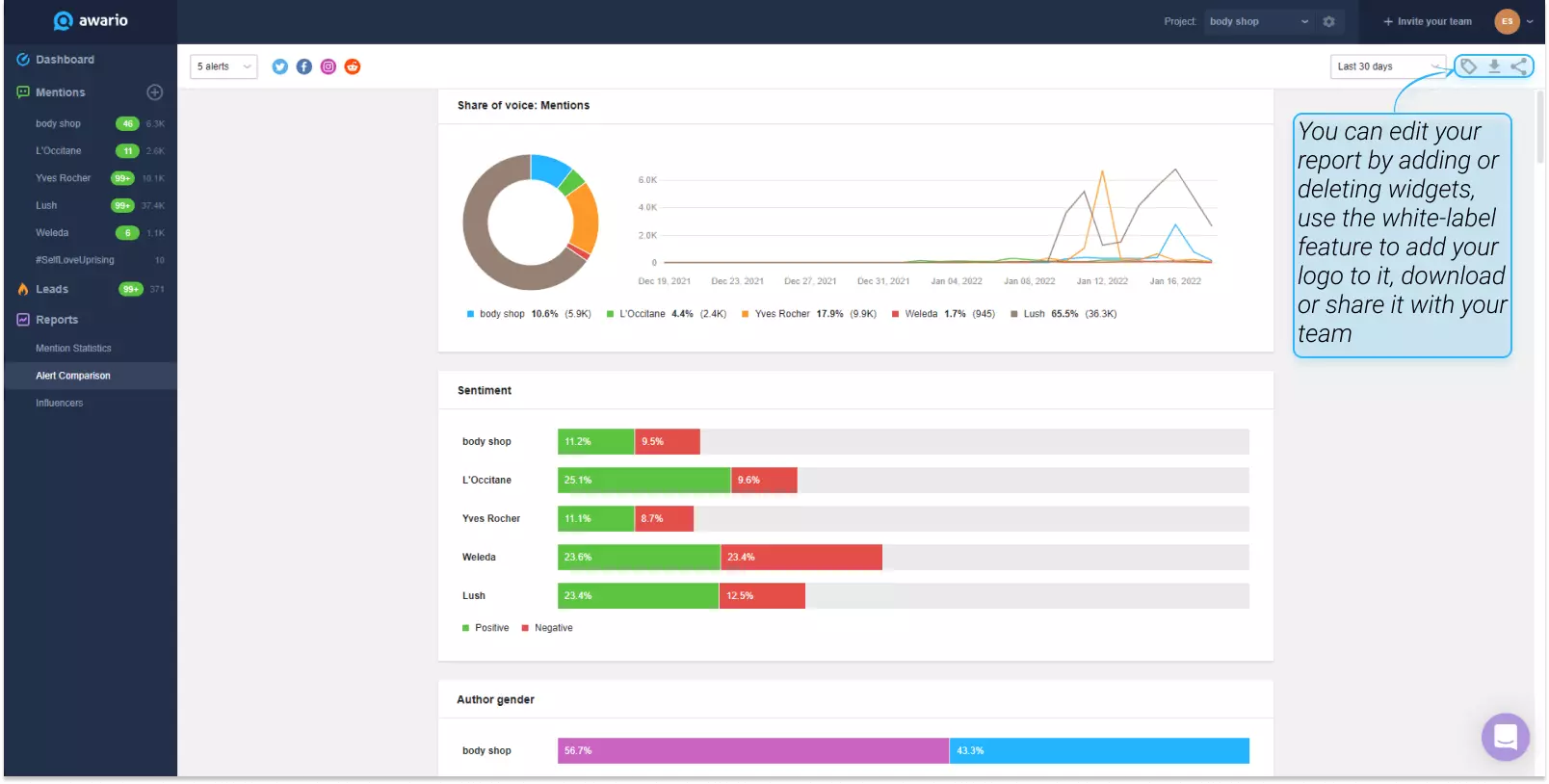Click the Leads flame icon

(x=23, y=289)
